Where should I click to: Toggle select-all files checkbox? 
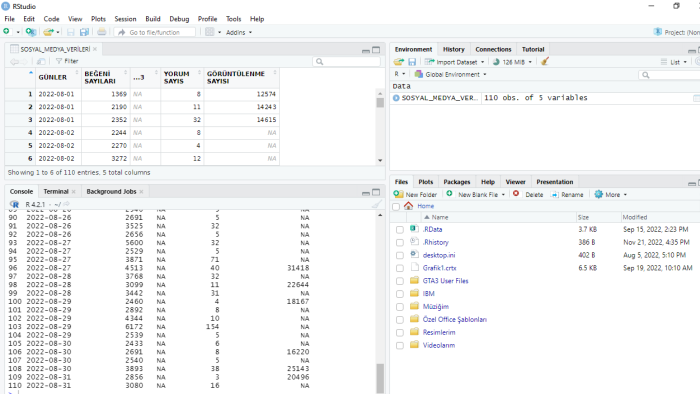pos(396,206)
